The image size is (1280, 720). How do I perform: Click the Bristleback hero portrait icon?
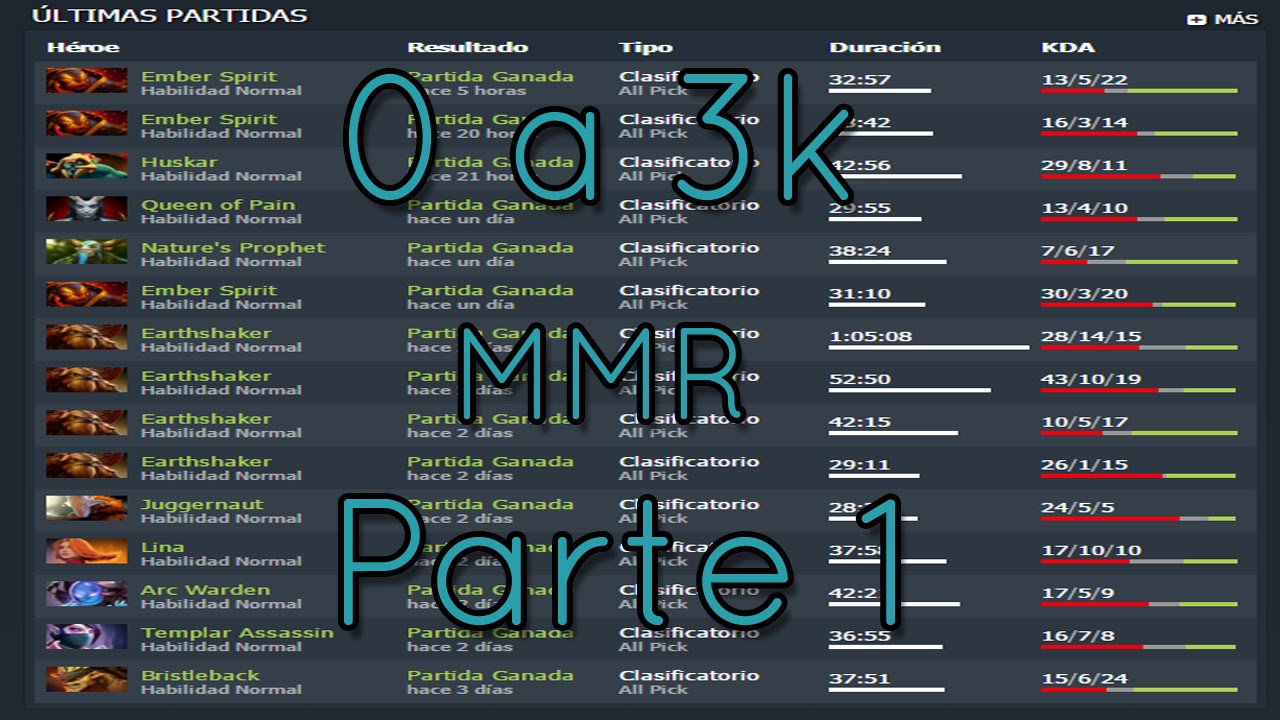point(86,680)
